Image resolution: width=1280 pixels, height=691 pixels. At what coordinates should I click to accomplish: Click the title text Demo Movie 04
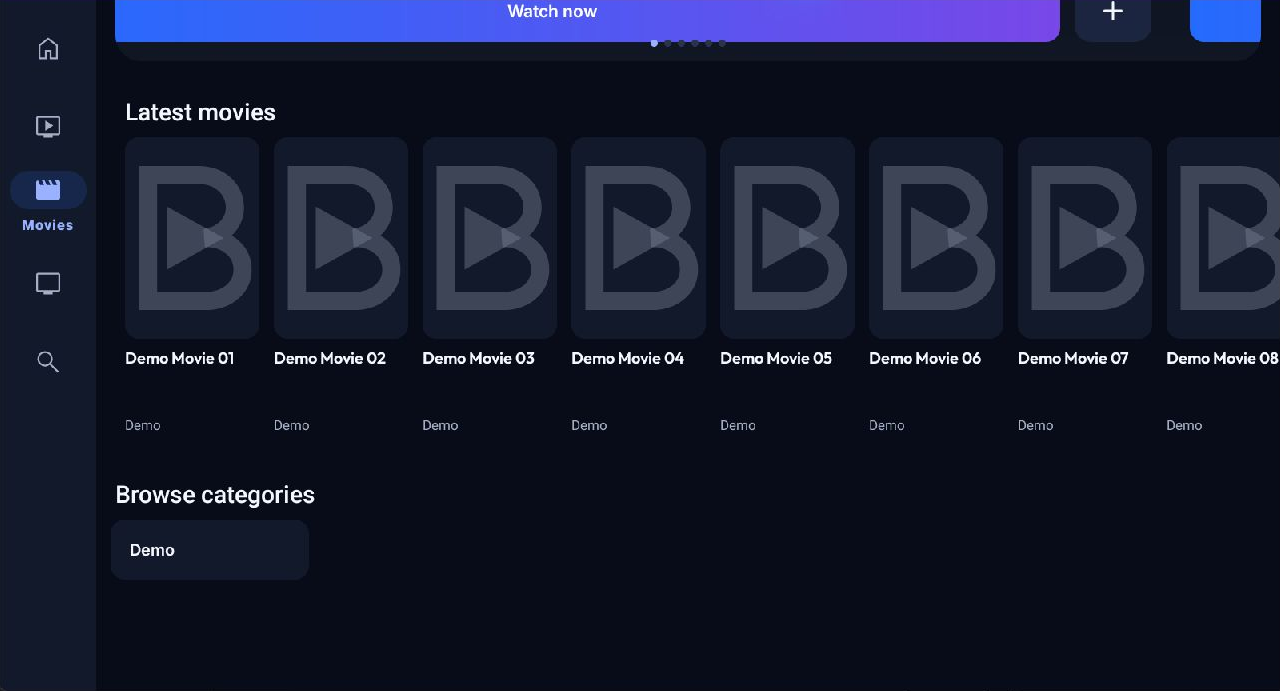pyautogui.click(x=628, y=358)
